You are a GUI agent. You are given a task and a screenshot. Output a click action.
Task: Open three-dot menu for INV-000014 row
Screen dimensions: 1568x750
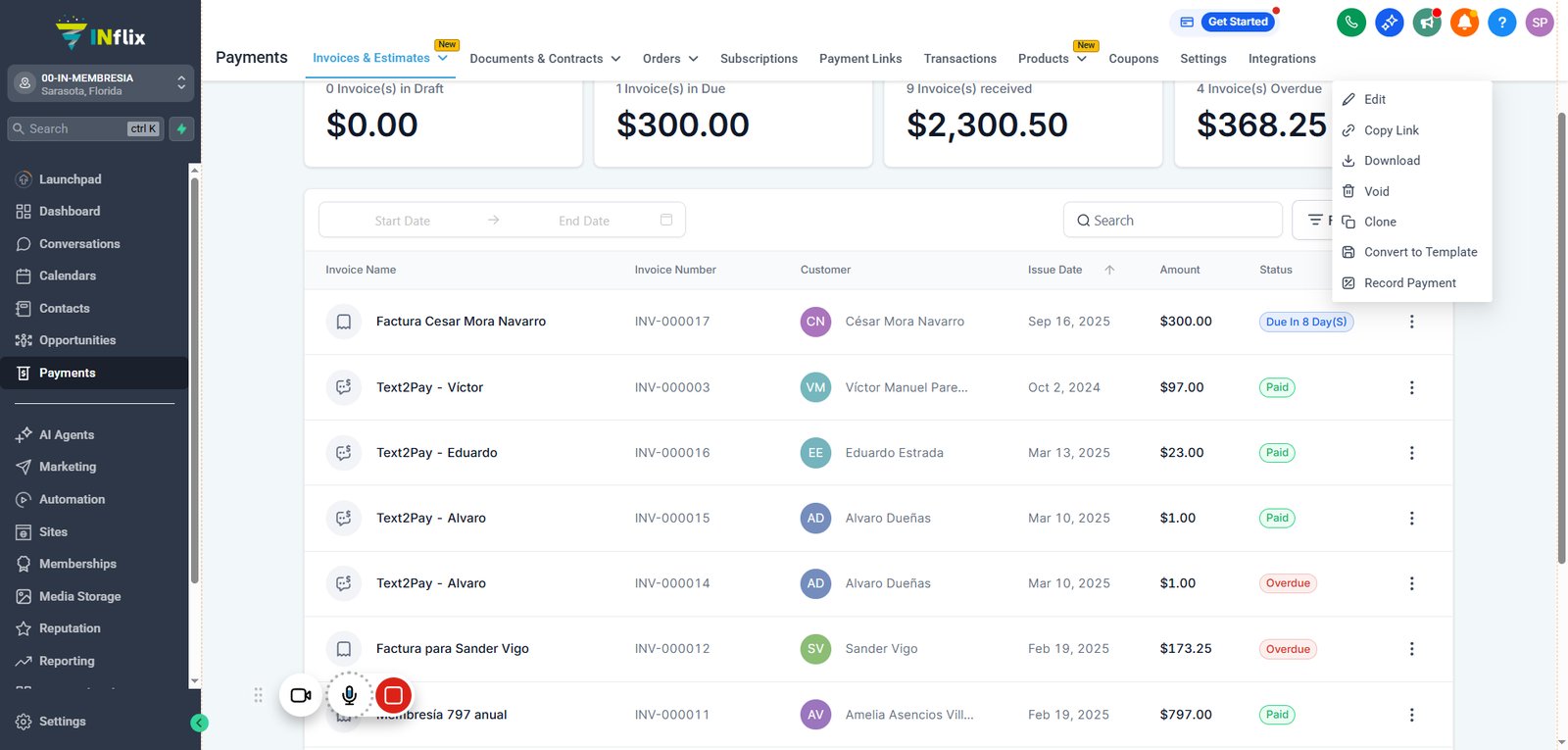point(1411,583)
